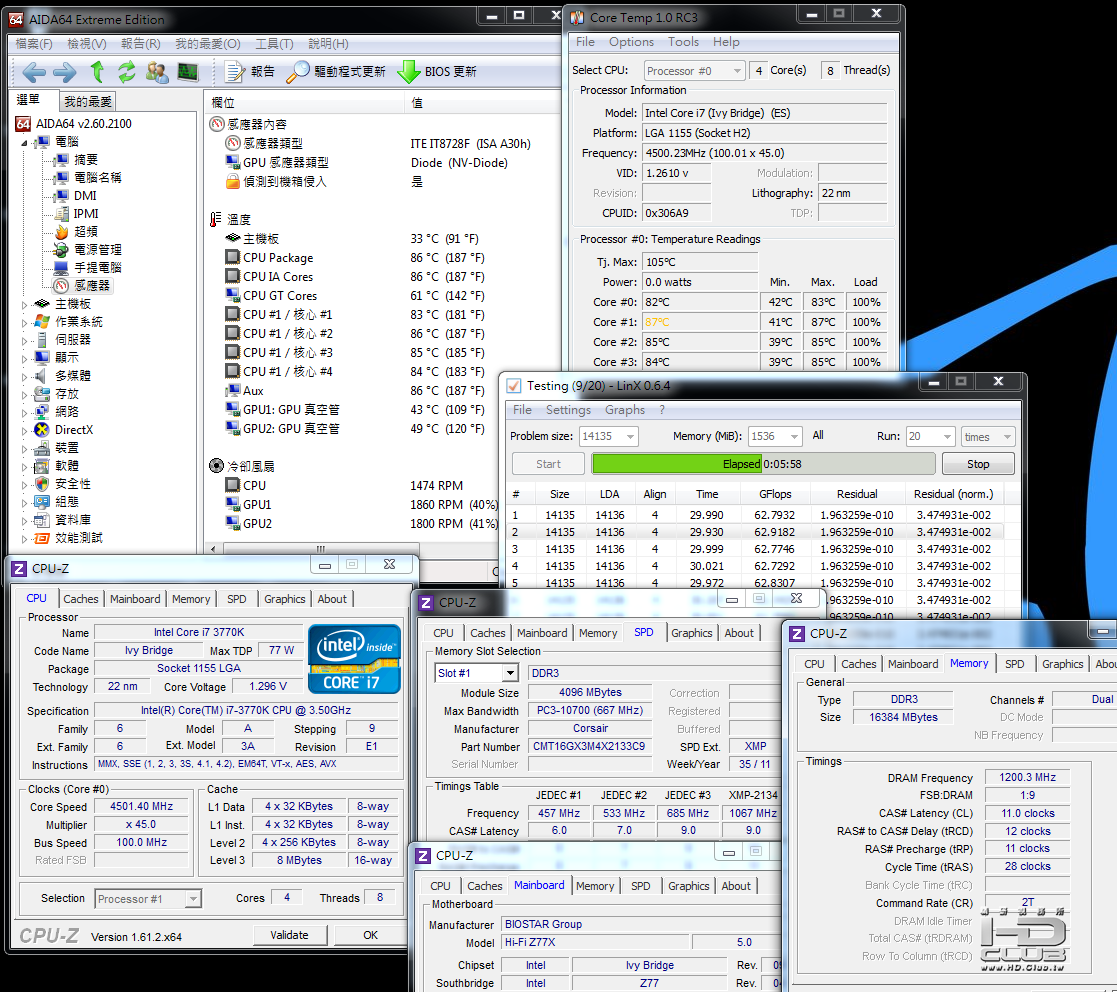Screen dimensions: 1117x992
Task: Click the forward arrow in AIDA64 toolbar
Action: (65, 72)
